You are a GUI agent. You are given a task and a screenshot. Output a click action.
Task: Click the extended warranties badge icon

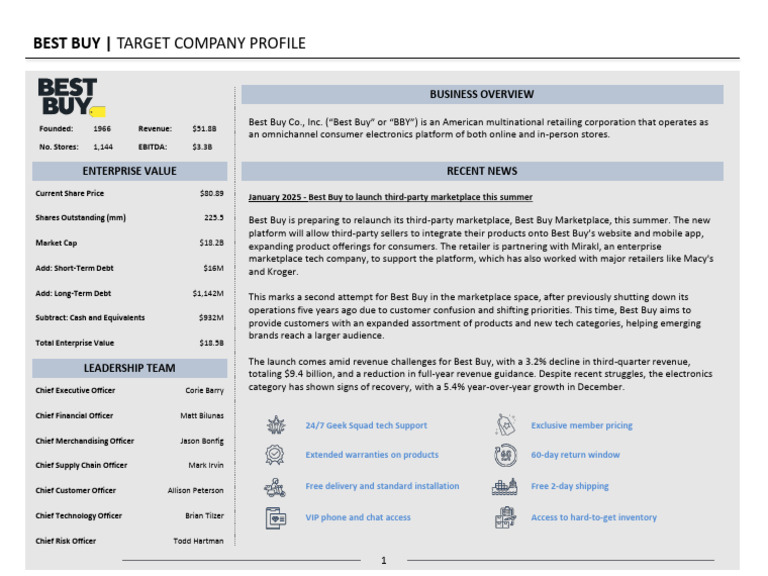point(275,455)
